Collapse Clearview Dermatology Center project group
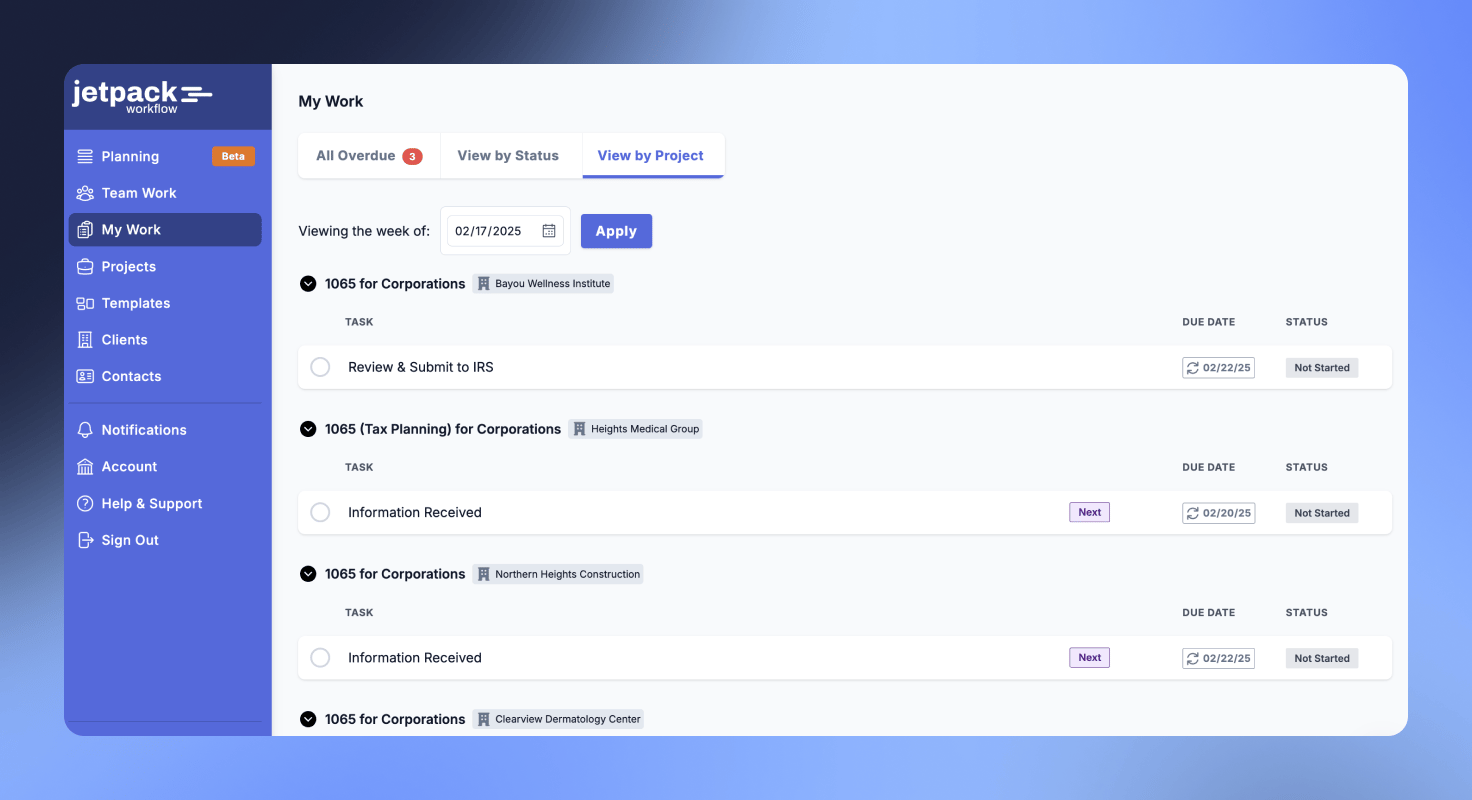The image size is (1472, 800). tap(308, 719)
